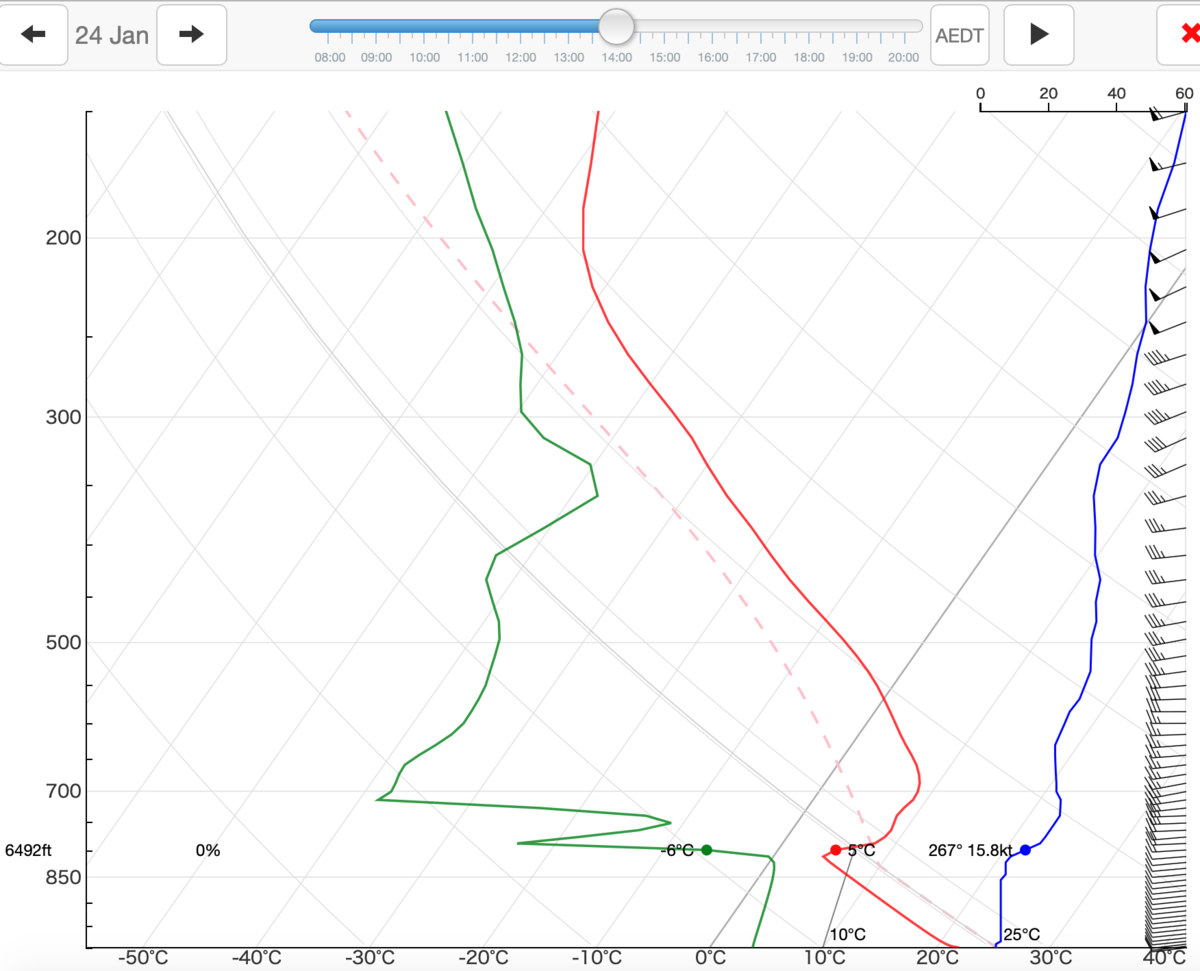The image size is (1200, 971).
Task: Click the 10°C axis label
Action: (x=824, y=958)
